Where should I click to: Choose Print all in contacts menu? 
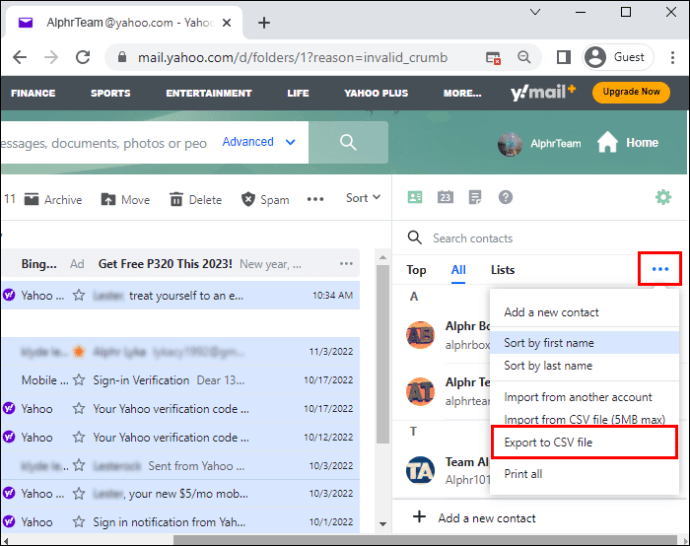tap(584, 474)
